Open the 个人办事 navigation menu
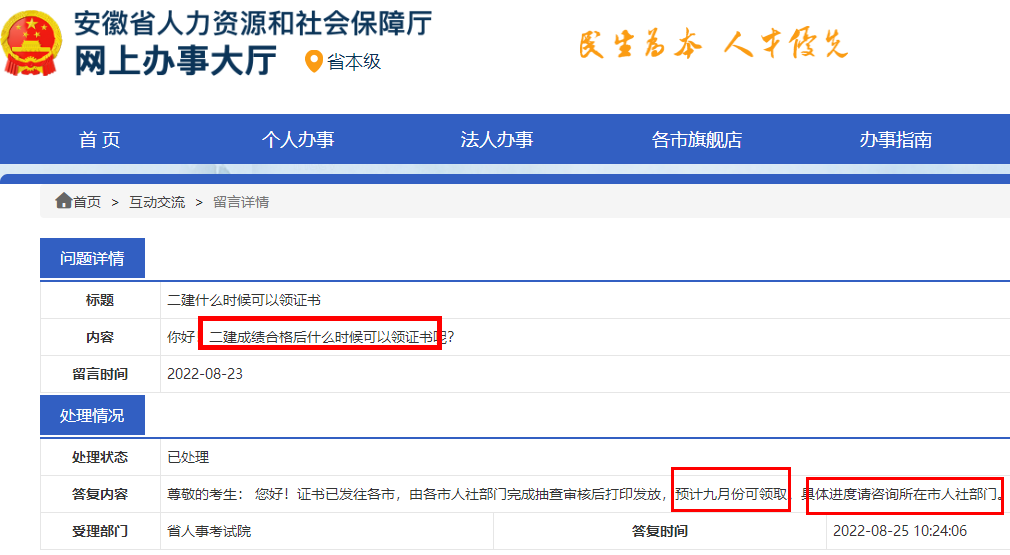This screenshot has height=555, width=1010. (x=298, y=140)
